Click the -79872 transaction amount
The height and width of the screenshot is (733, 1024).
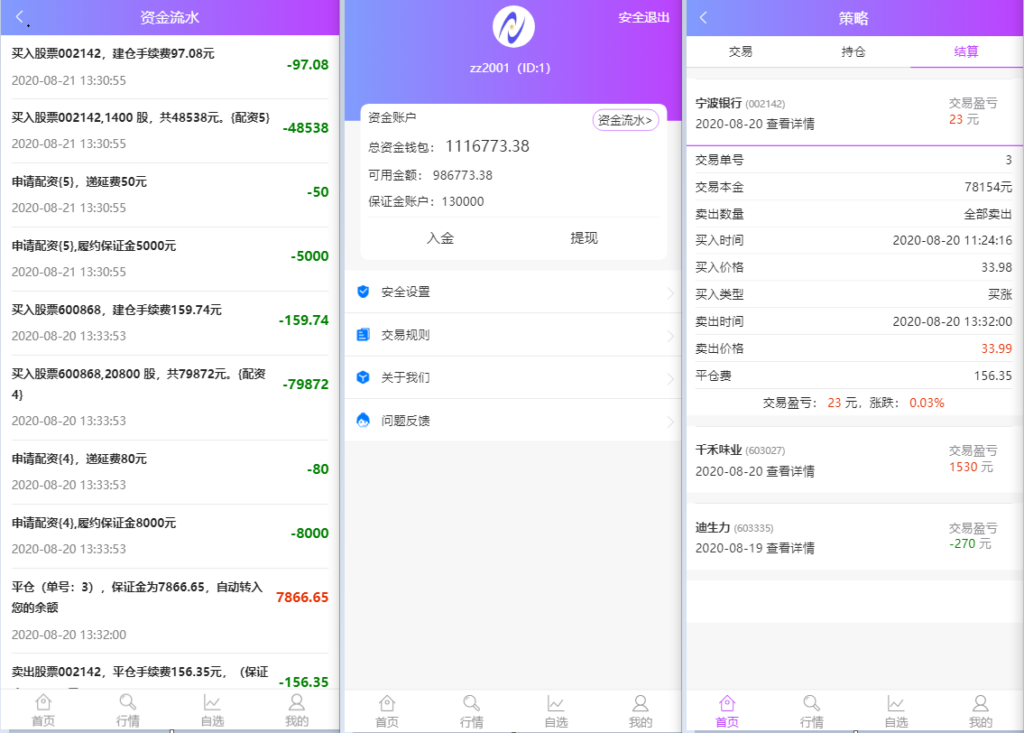(x=306, y=384)
